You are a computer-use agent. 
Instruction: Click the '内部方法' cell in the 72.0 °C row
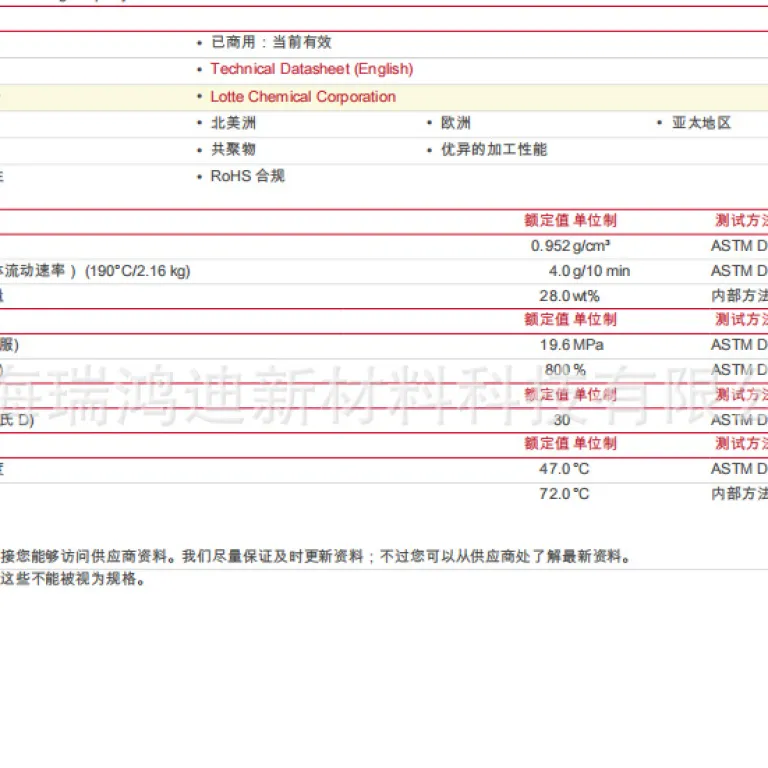click(x=740, y=494)
